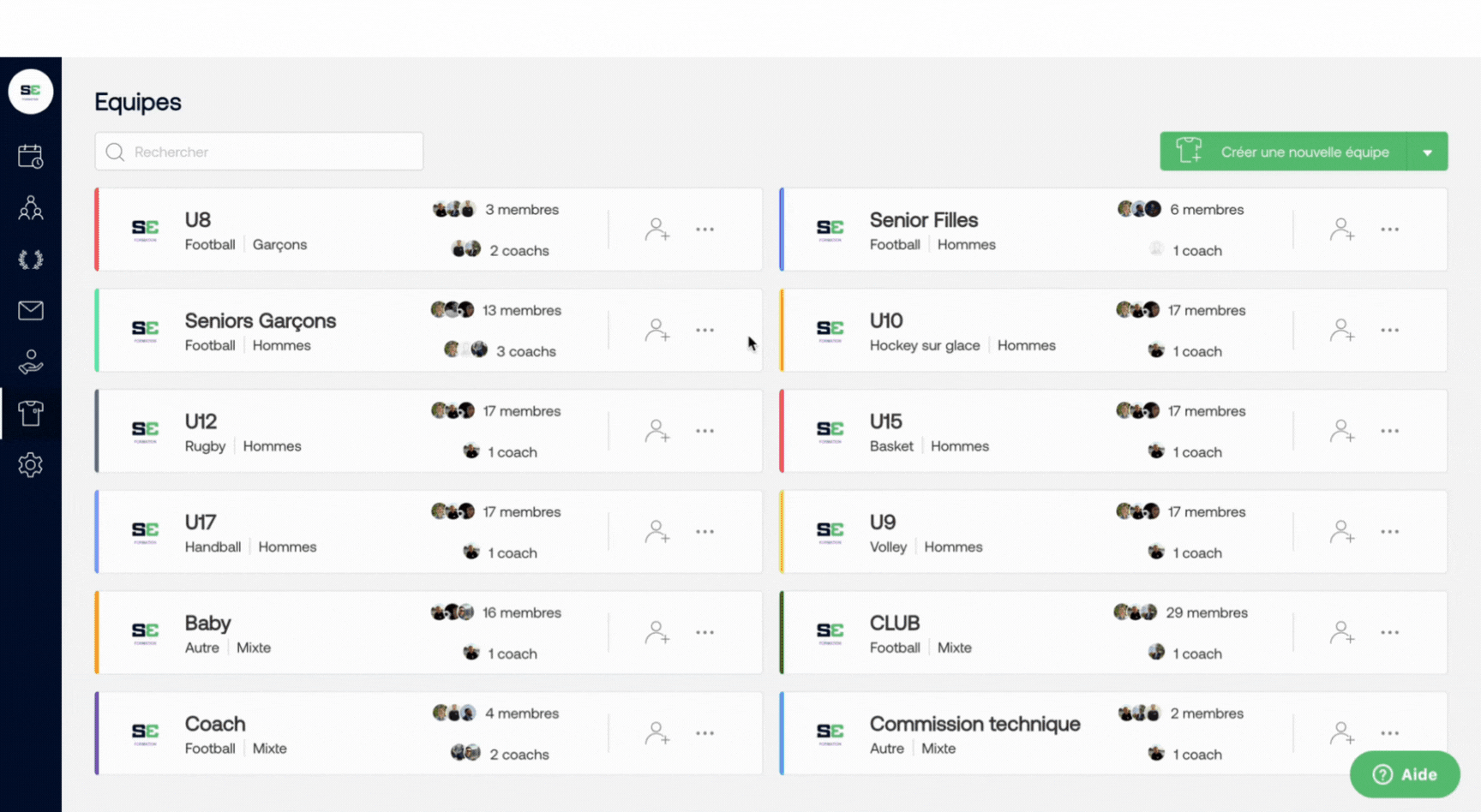Open the members group icon in sidebar
Viewport: 1481px width, 812px height.
[31, 208]
